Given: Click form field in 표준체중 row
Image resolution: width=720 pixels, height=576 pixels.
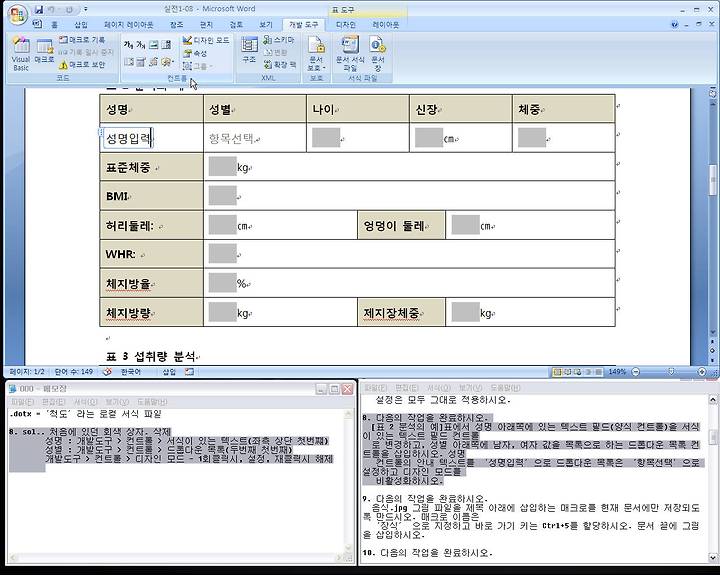Looking at the screenshot, I should point(222,167).
